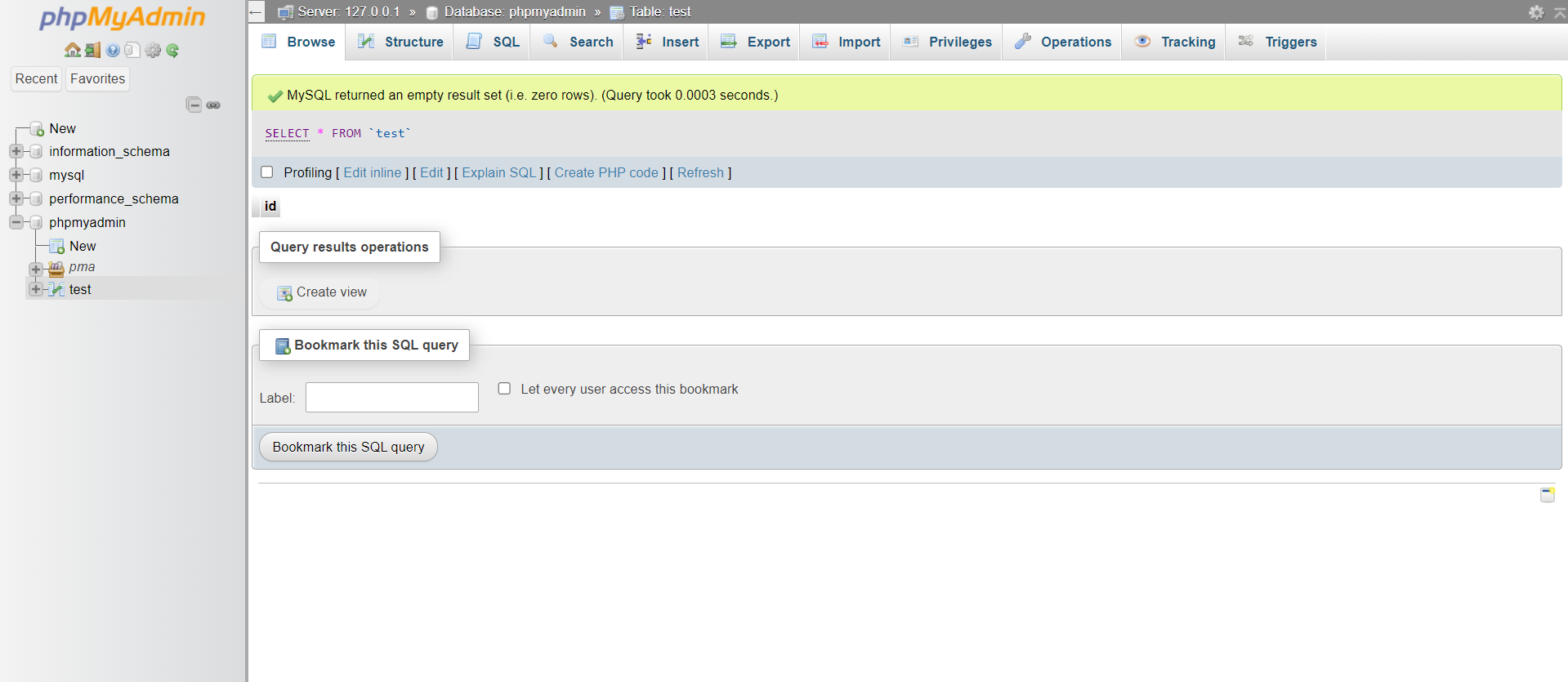The height and width of the screenshot is (682, 1568).
Task: Click new table icon under phpmyadmin
Action: pyautogui.click(x=56, y=247)
